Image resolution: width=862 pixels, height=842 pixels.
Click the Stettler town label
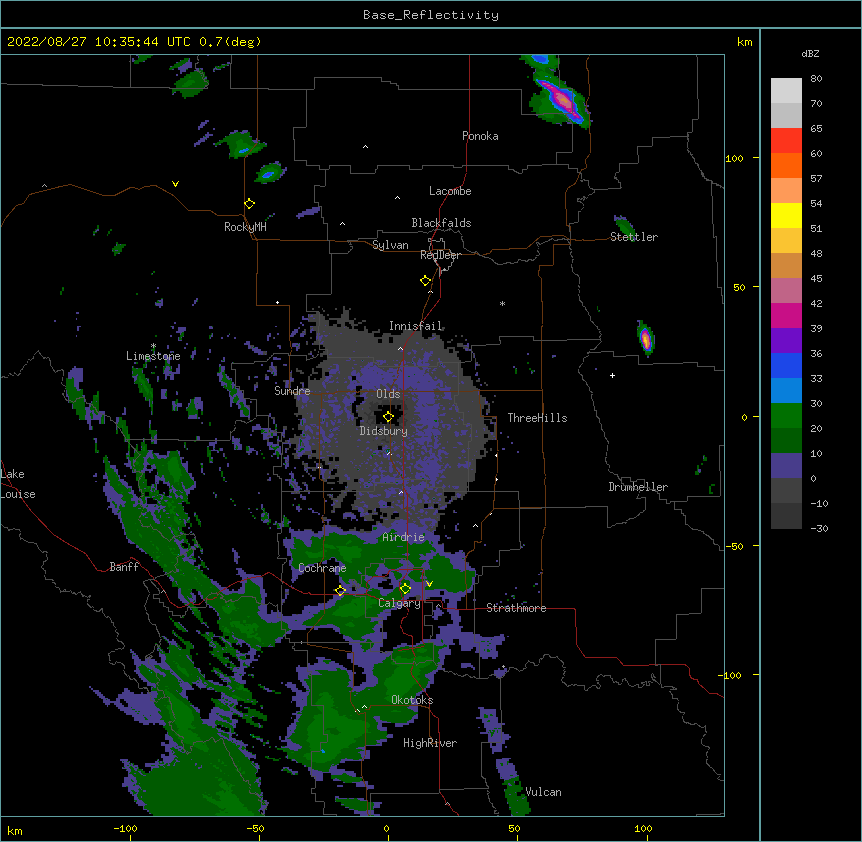click(x=634, y=237)
